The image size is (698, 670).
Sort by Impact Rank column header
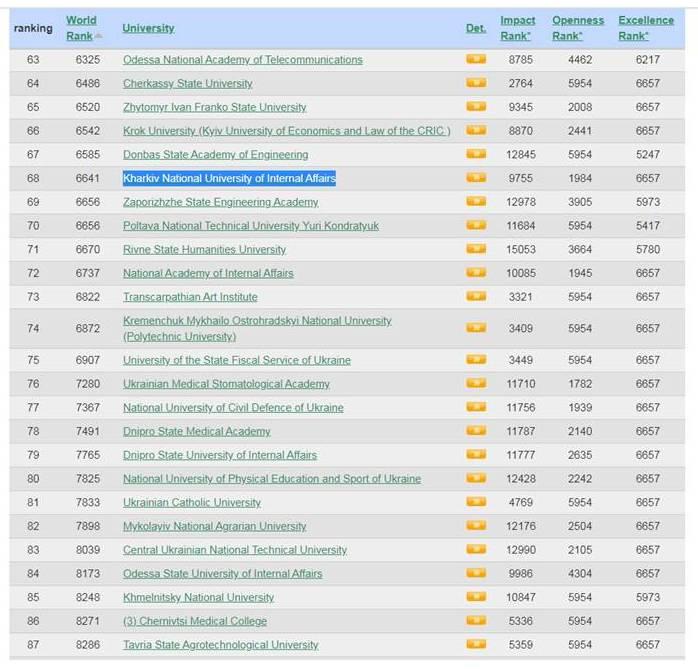pos(518,28)
